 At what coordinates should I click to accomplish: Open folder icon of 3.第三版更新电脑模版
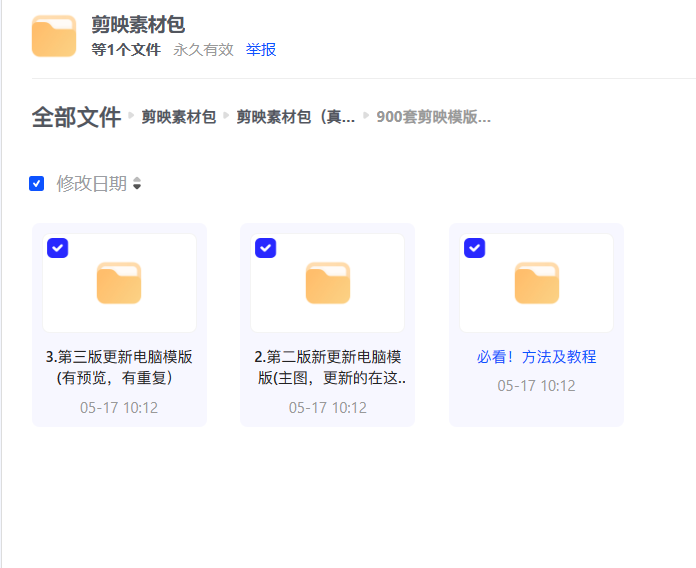[119, 283]
